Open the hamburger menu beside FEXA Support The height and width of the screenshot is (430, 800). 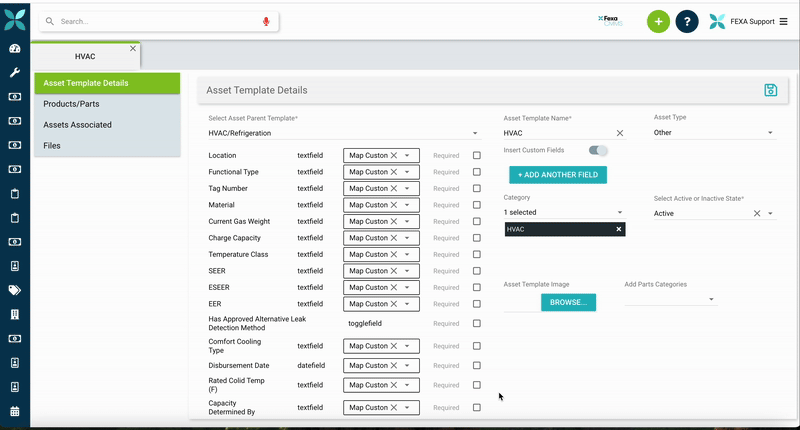[x=783, y=21]
